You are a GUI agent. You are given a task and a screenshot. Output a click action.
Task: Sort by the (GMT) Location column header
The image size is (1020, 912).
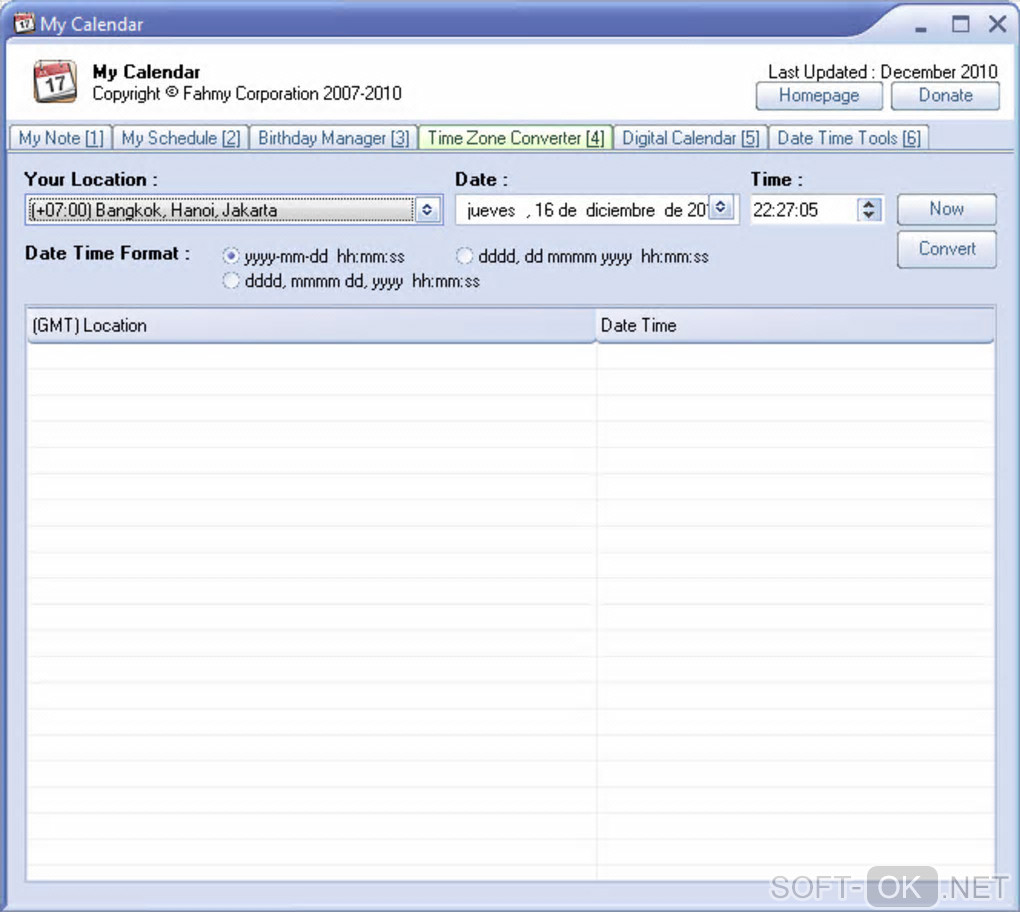point(311,325)
